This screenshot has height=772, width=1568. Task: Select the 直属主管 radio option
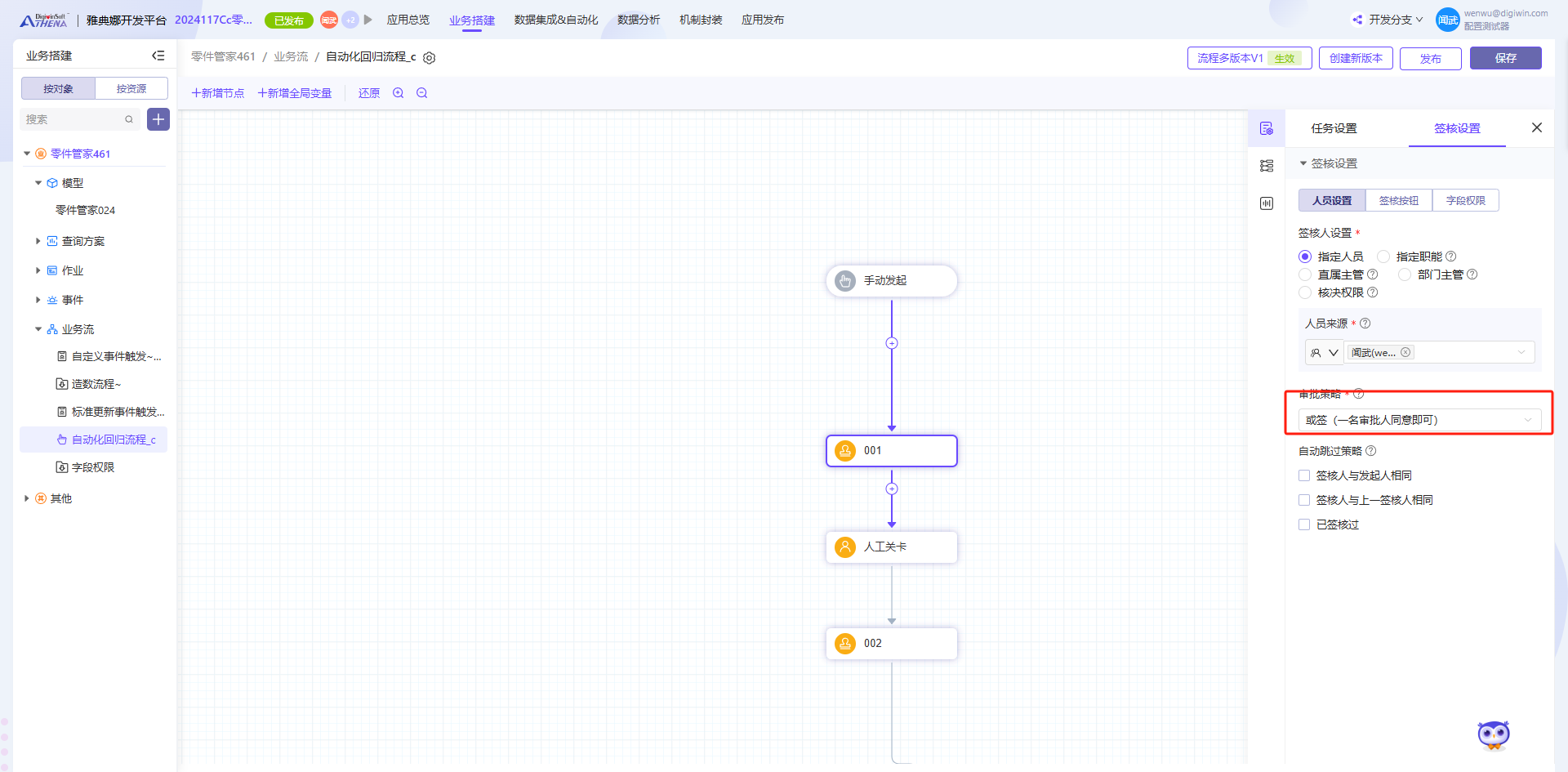click(x=1305, y=274)
